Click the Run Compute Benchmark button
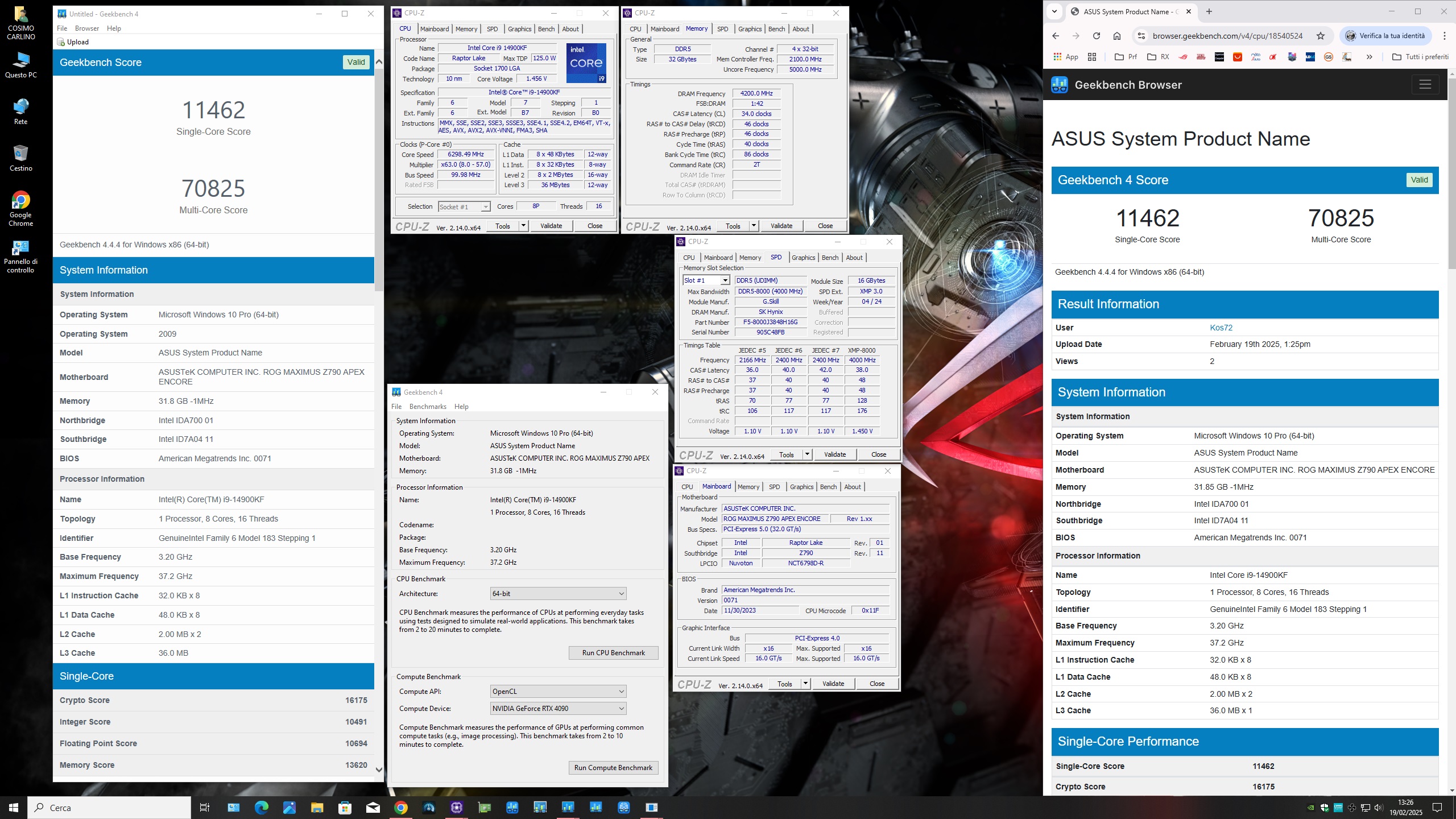1456x819 pixels. pos(613,768)
